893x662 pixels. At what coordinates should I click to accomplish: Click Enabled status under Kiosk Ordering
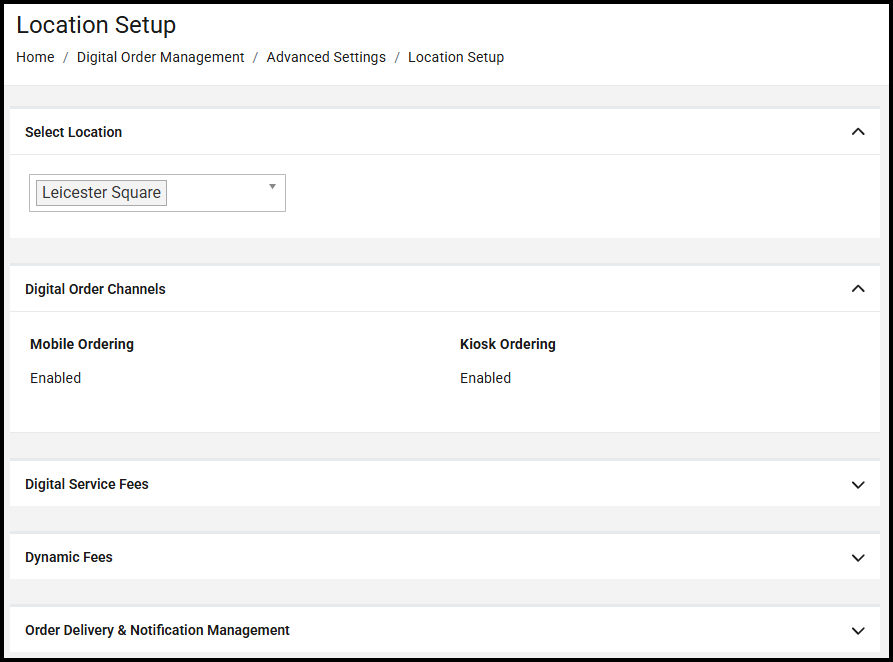tap(485, 378)
